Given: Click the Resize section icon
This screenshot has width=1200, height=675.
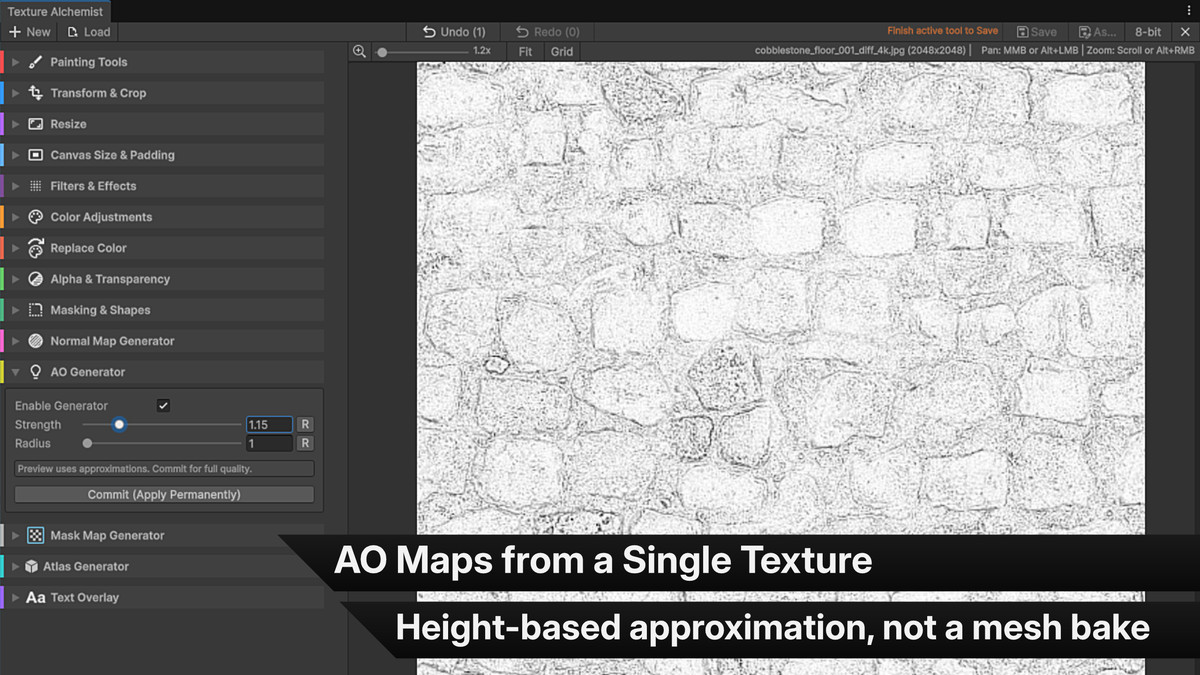Looking at the screenshot, I should (x=36, y=124).
